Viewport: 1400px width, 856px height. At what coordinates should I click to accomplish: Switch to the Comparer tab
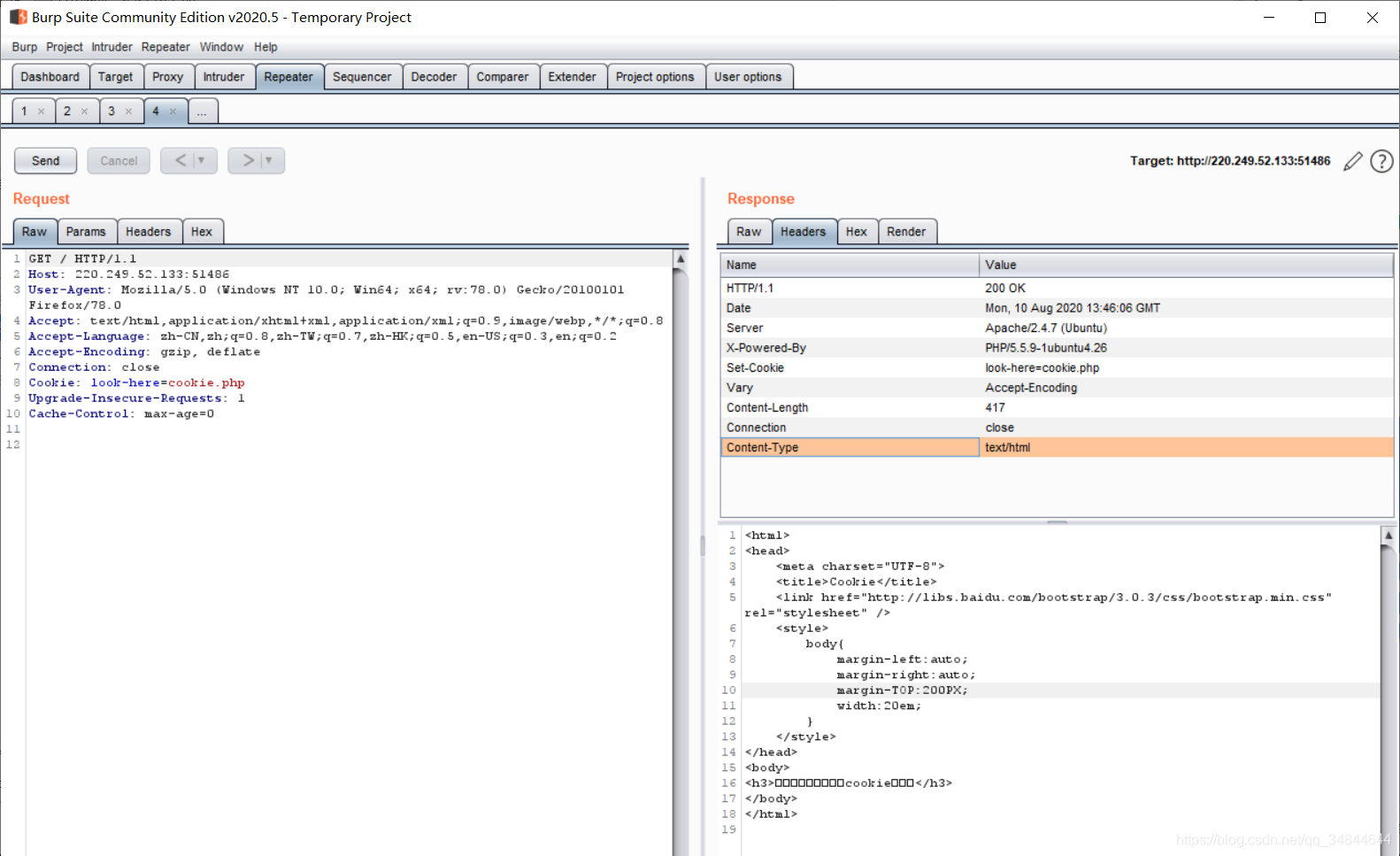click(502, 77)
